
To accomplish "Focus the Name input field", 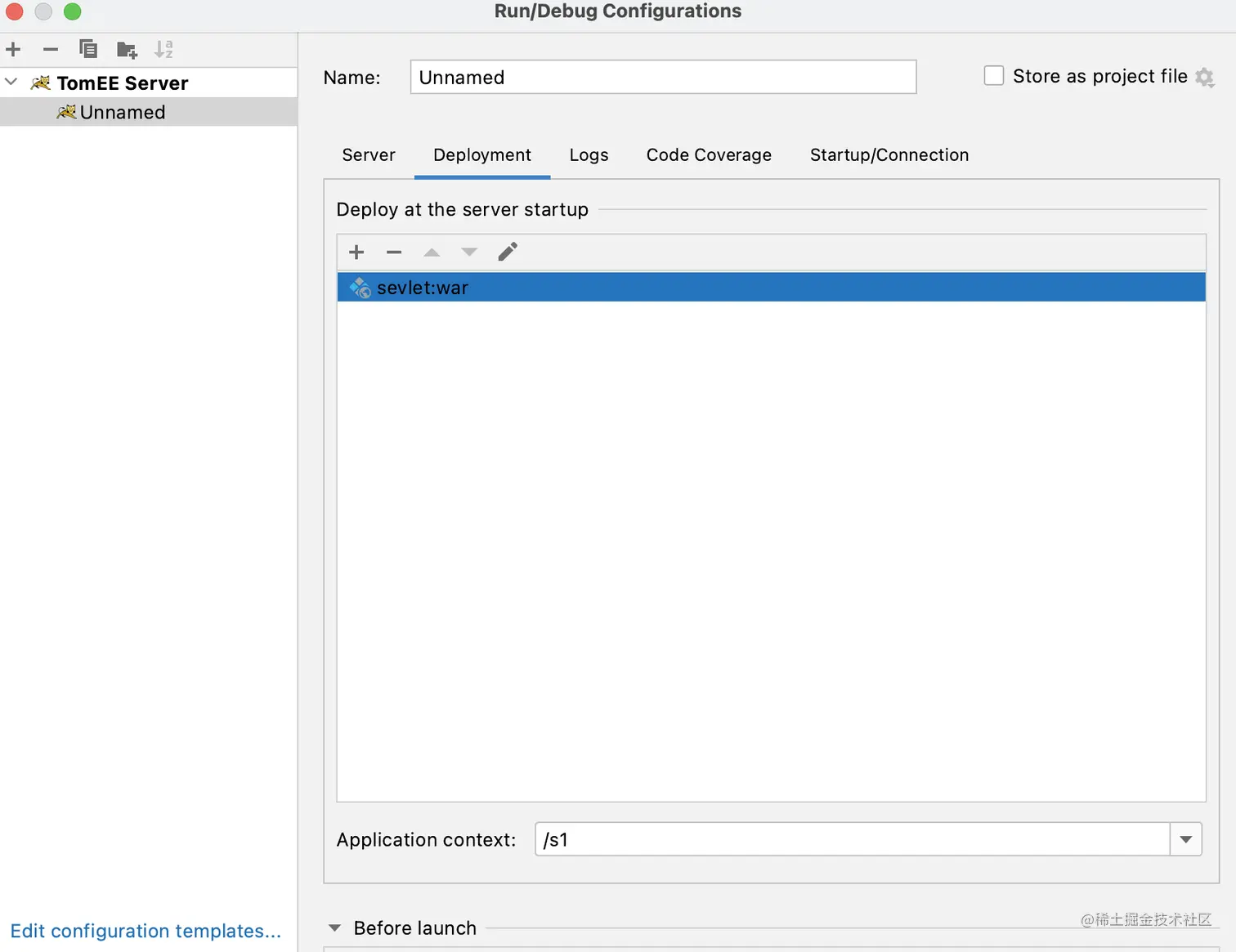I will pos(663,77).
